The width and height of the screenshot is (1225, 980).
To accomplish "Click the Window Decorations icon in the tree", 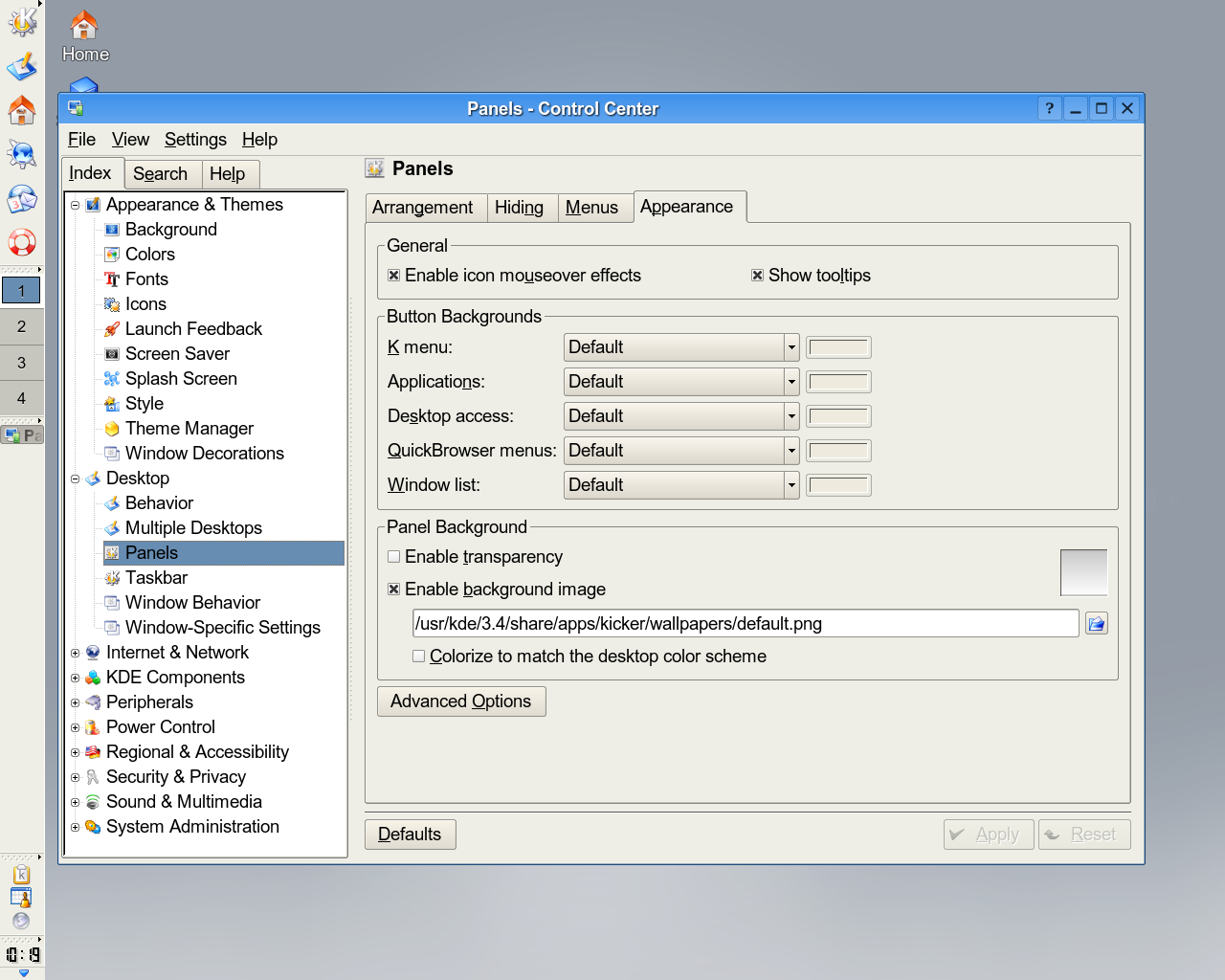I will click(x=112, y=454).
